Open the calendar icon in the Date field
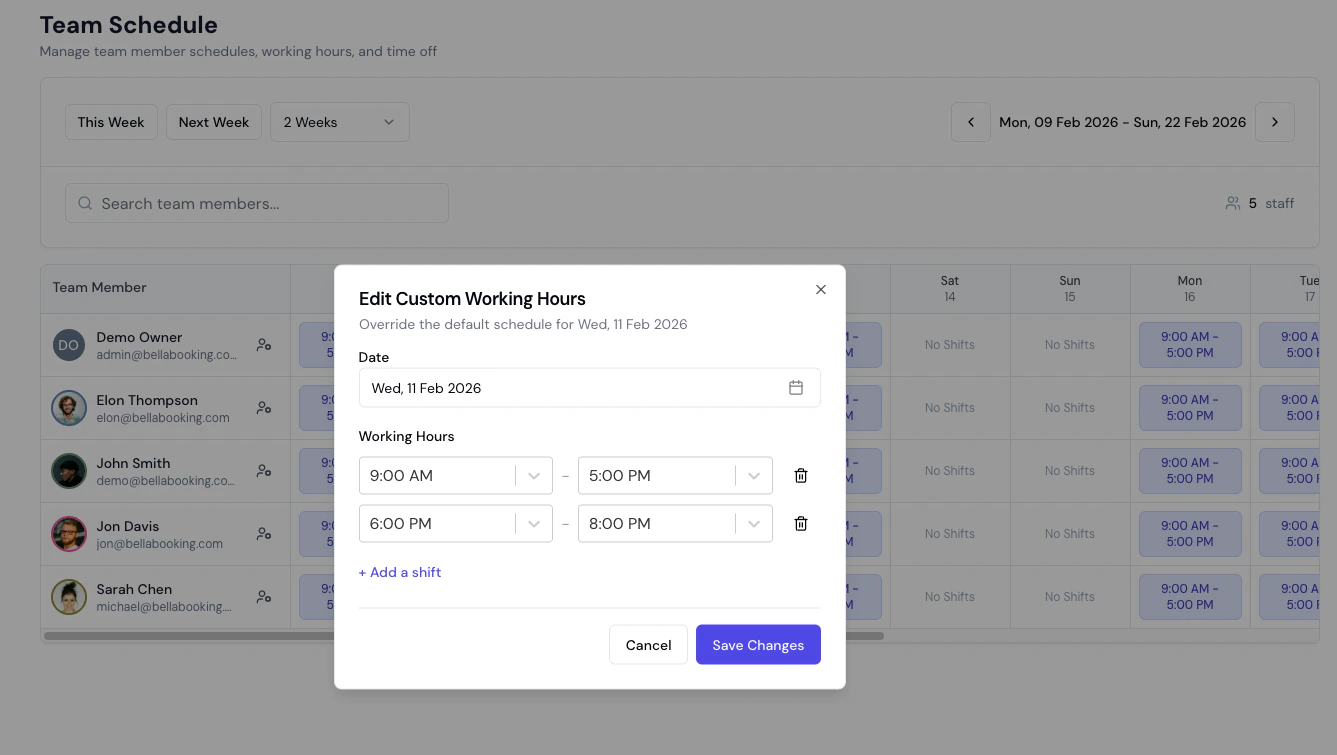The image size is (1337, 755). tap(796, 387)
